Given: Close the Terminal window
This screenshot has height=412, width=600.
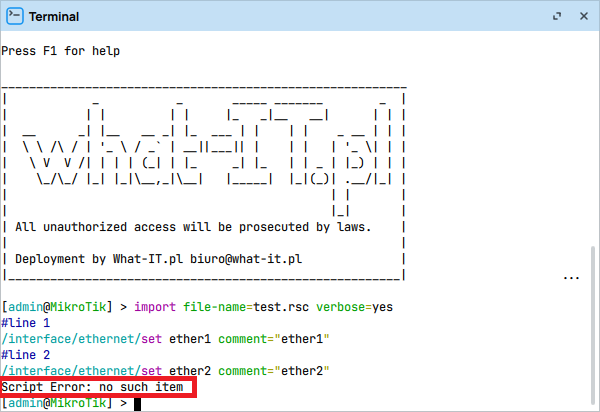Looking at the screenshot, I should 581,17.
